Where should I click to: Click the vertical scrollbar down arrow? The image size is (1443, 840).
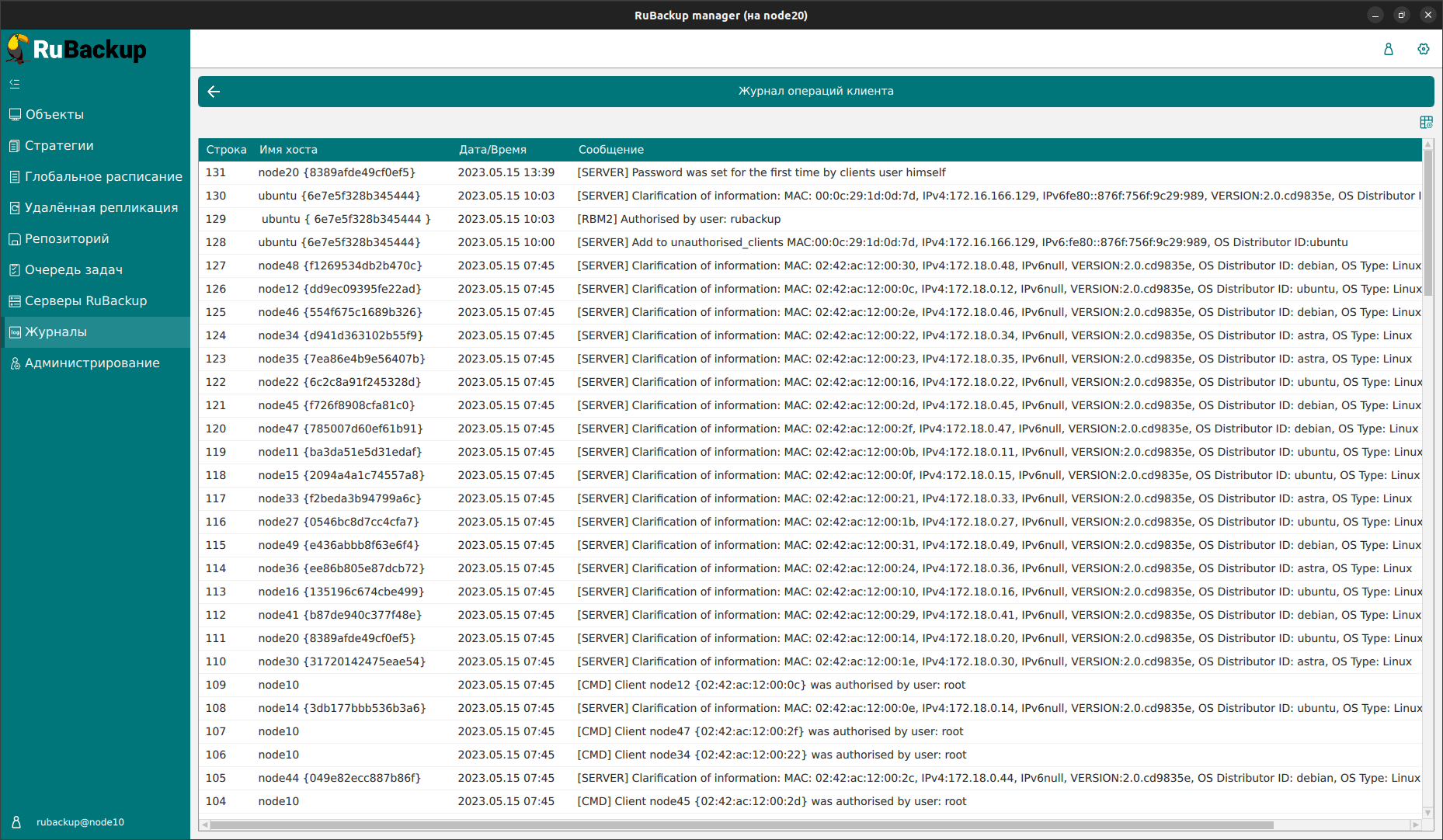pos(1427,813)
